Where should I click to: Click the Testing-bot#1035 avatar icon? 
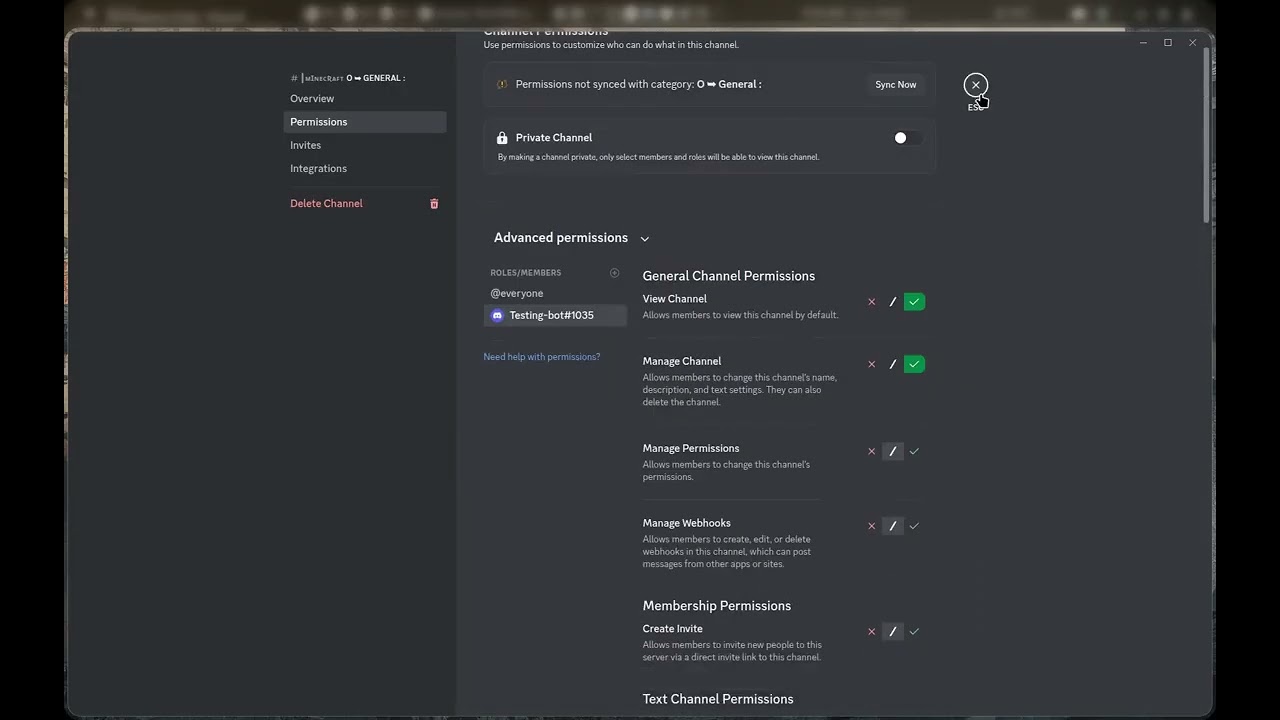(x=497, y=315)
